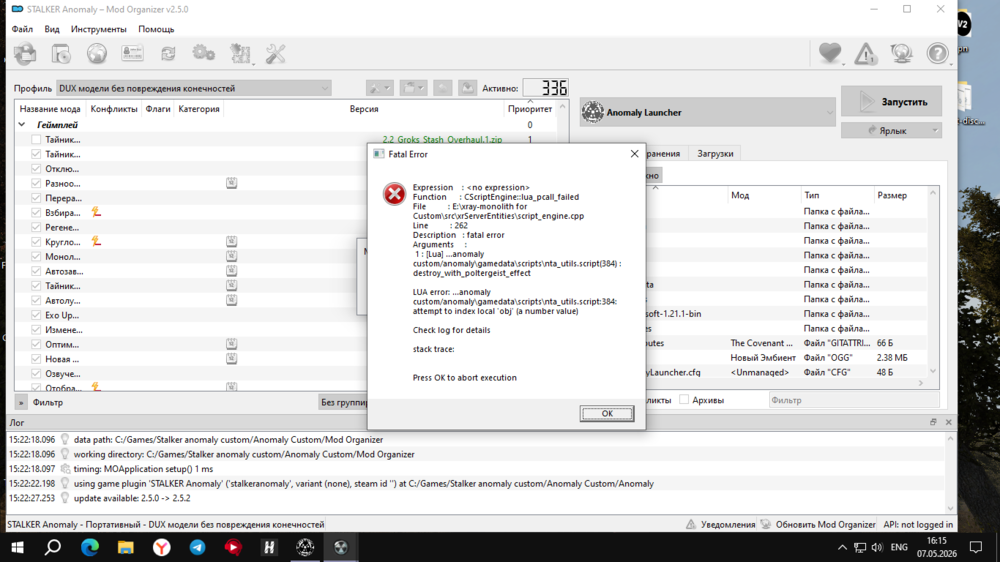Viewport: 1000px width, 562px height.
Task: Click Обновить Mod Organizer in the status bar
Action: click(818, 524)
